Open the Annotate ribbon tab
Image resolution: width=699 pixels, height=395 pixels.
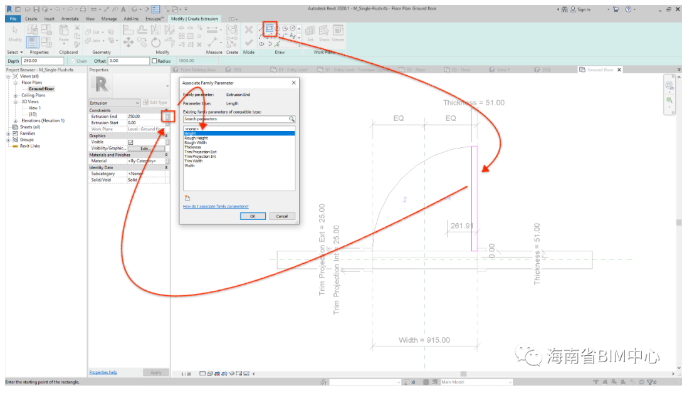[x=70, y=19]
